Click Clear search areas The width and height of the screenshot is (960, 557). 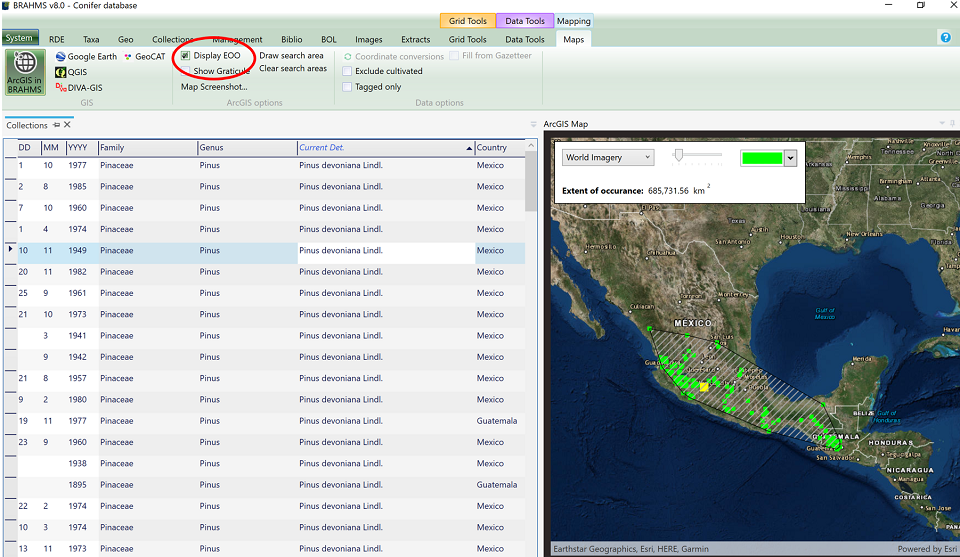293,69
